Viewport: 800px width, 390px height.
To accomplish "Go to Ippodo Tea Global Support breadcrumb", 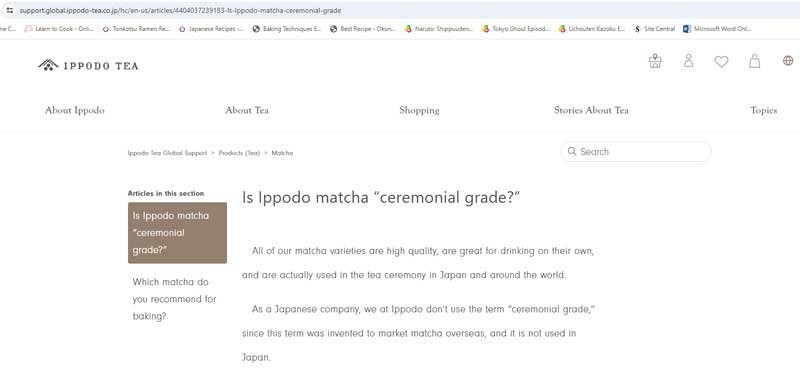I will pyautogui.click(x=167, y=153).
